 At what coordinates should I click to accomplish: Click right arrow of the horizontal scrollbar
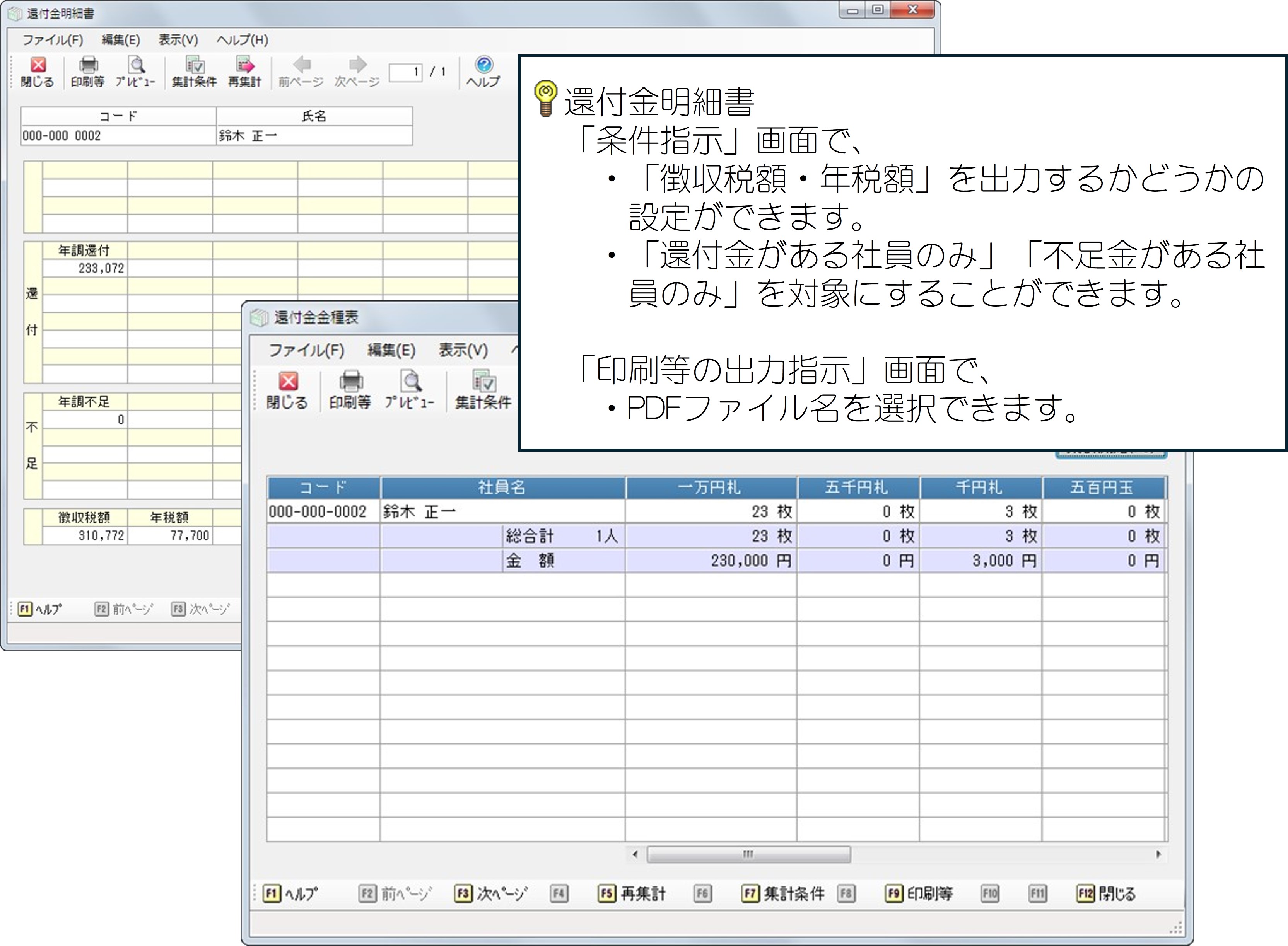click(x=1158, y=854)
